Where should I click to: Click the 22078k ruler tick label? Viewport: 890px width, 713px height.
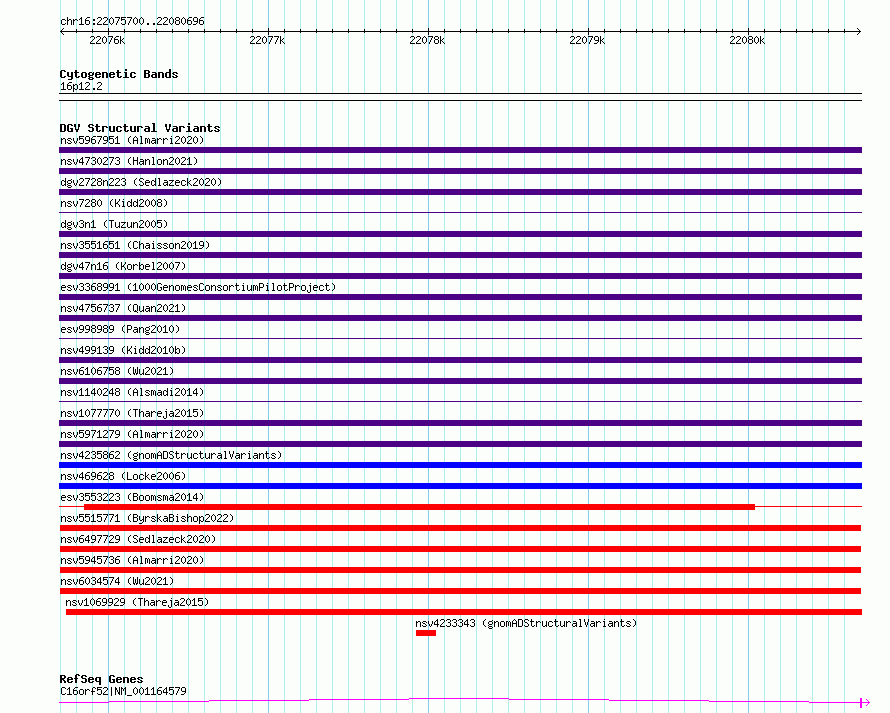click(427, 40)
